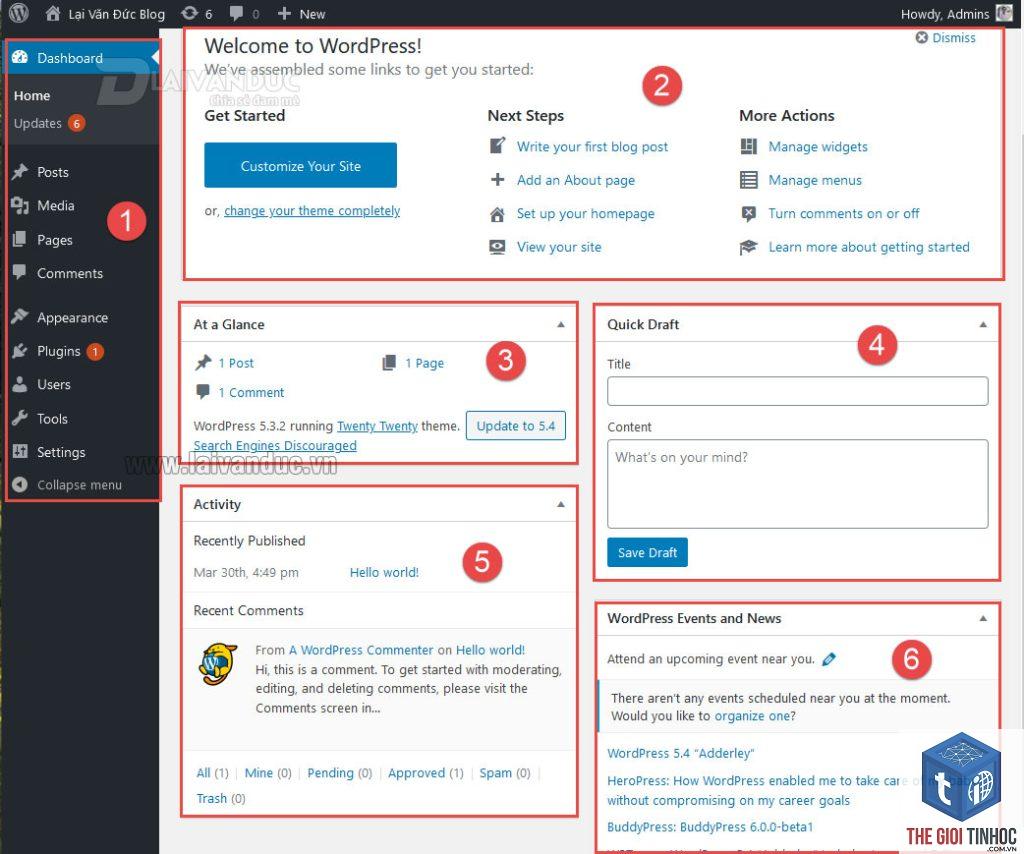Click the icon beside Turn comments on or off
The image size is (1024, 854).
(x=748, y=214)
